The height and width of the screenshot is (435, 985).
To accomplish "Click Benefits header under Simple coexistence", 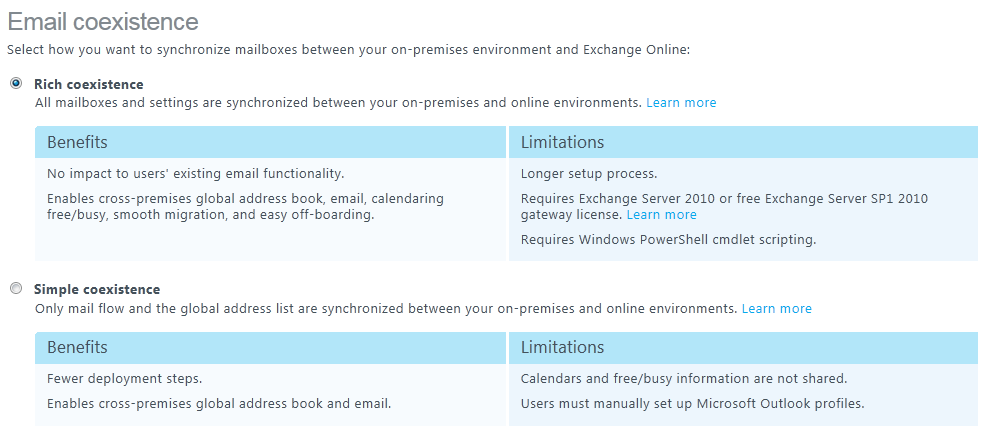I will coord(77,347).
